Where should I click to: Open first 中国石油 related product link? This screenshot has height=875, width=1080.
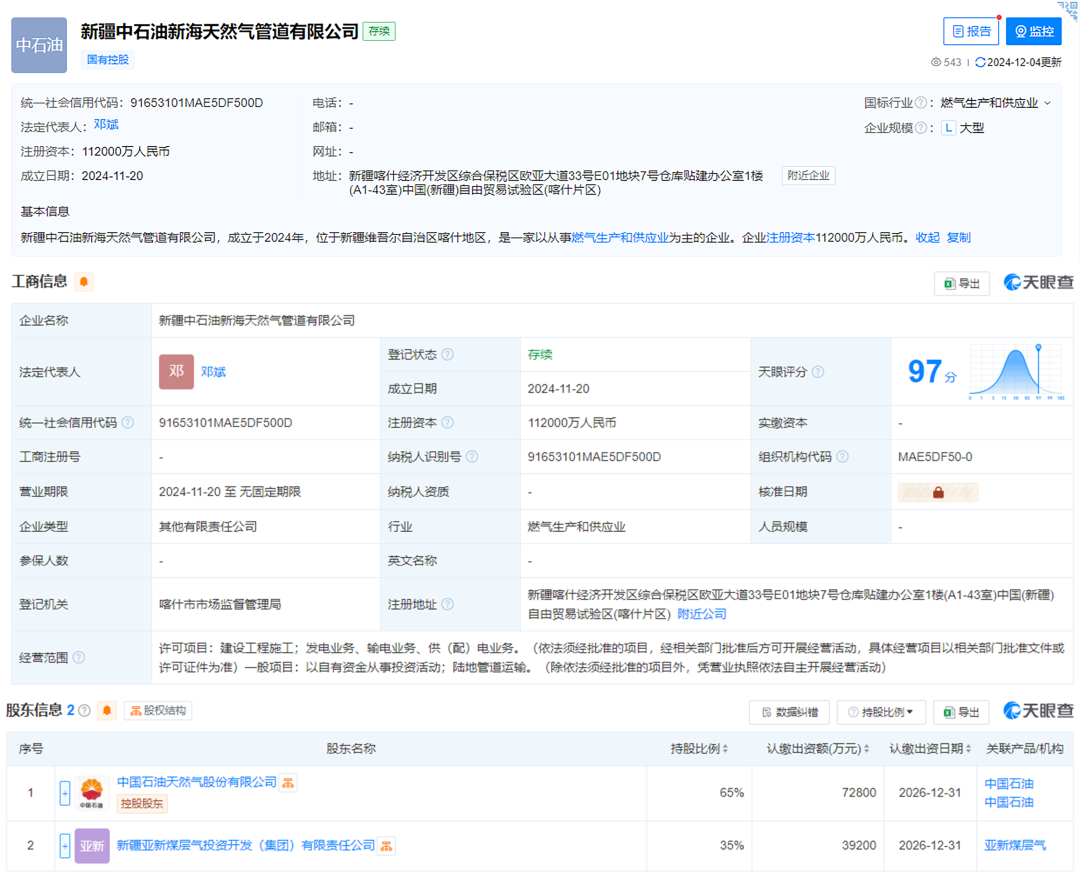tap(1009, 784)
